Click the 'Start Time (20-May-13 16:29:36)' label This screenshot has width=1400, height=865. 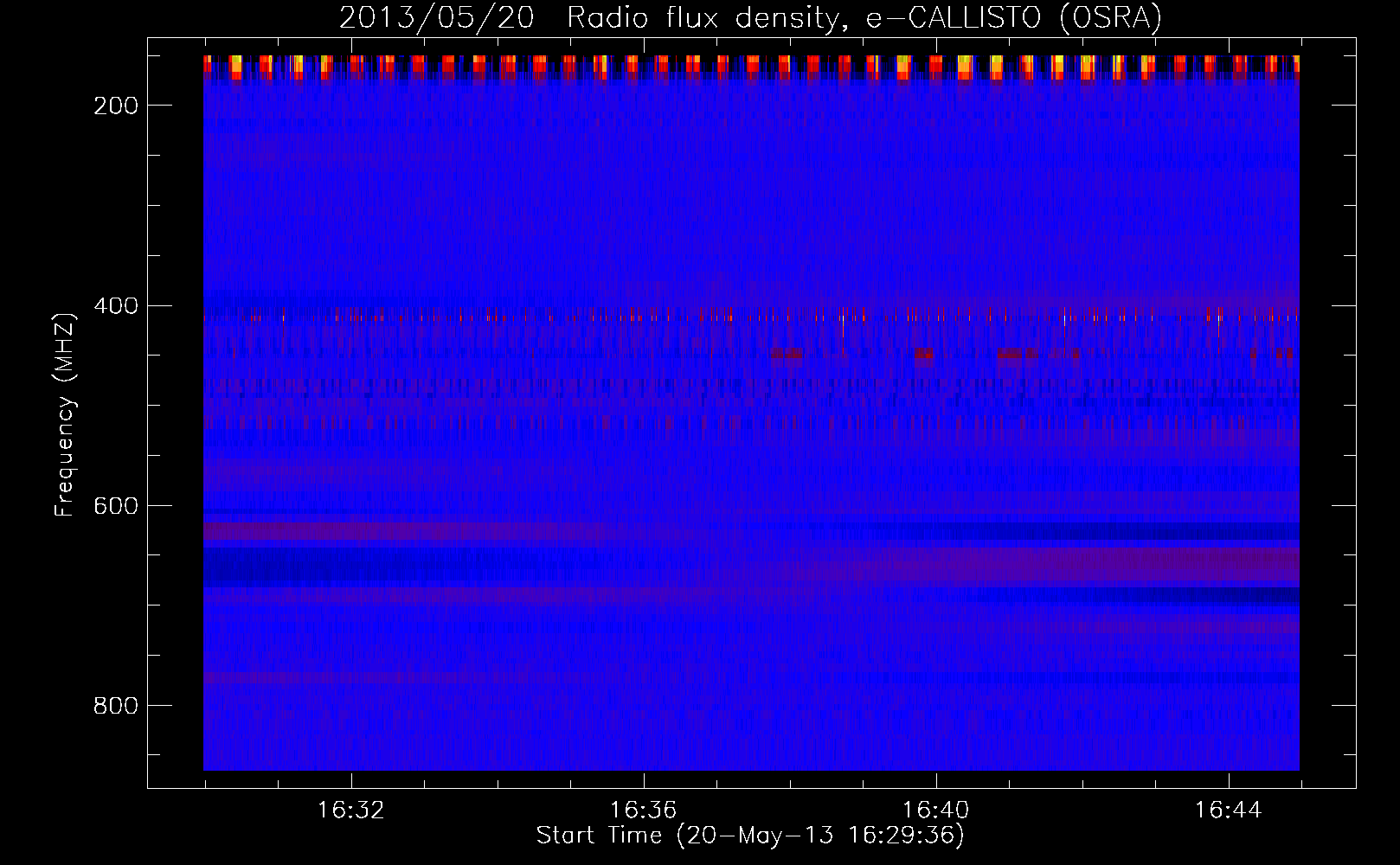click(750, 836)
